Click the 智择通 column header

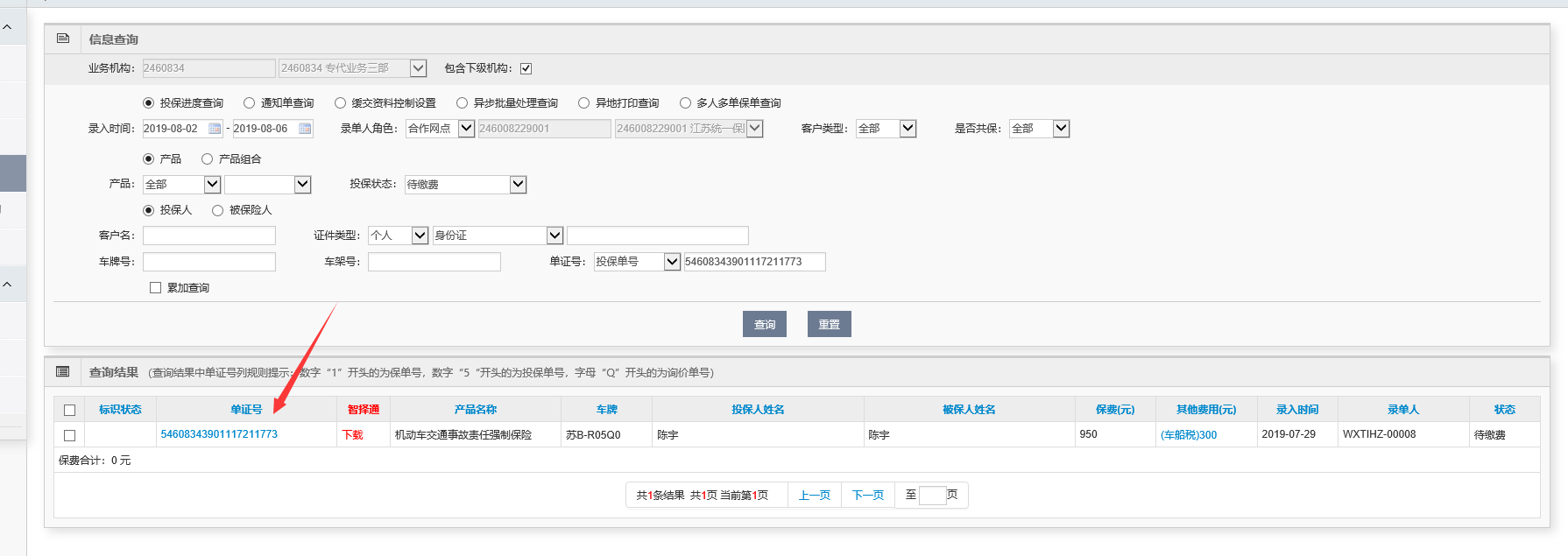(364, 410)
